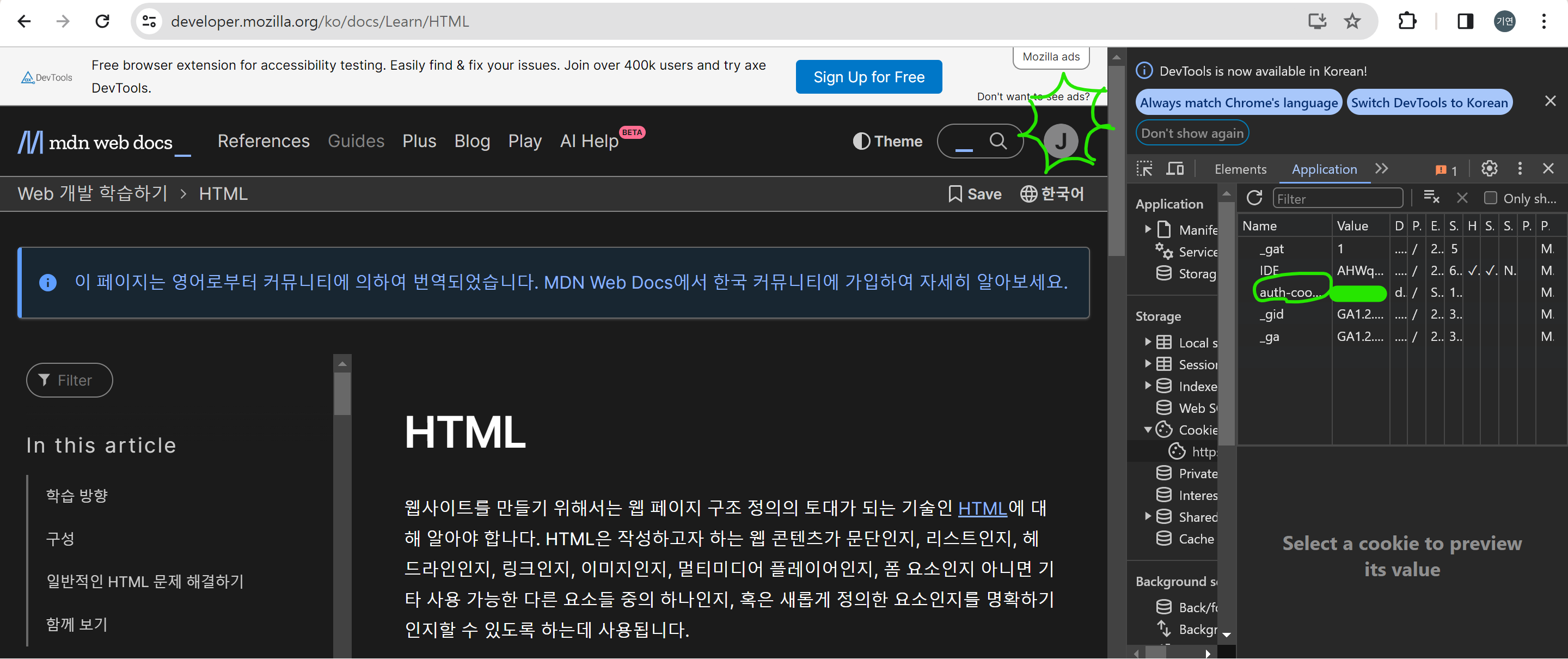Click the inspect element picker icon
The image size is (1568, 659).
click(x=1144, y=169)
